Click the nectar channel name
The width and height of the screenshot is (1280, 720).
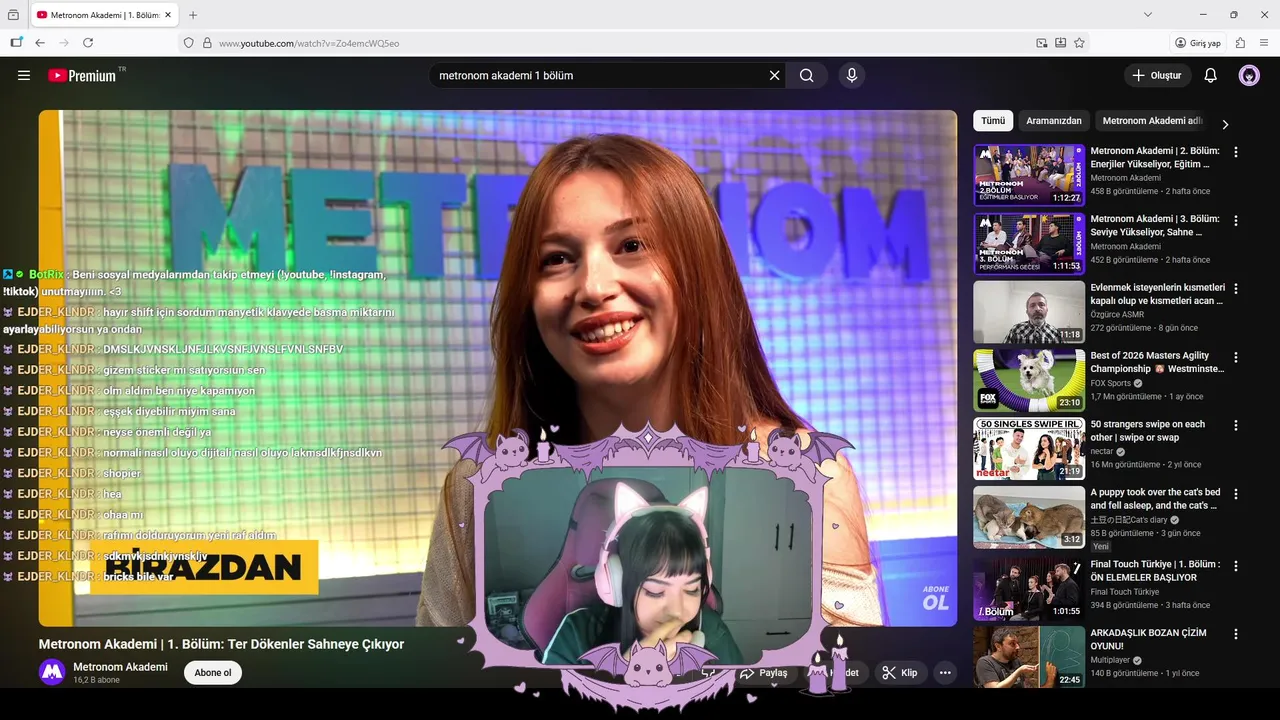click(x=1102, y=451)
